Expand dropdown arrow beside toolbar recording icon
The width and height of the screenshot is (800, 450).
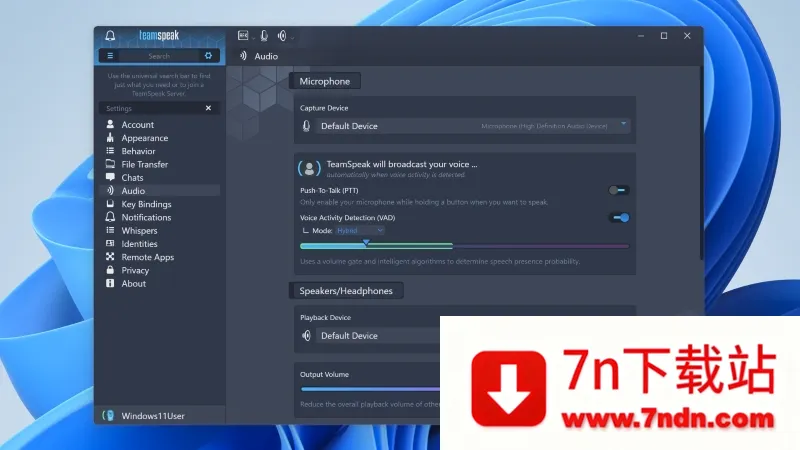254,37
